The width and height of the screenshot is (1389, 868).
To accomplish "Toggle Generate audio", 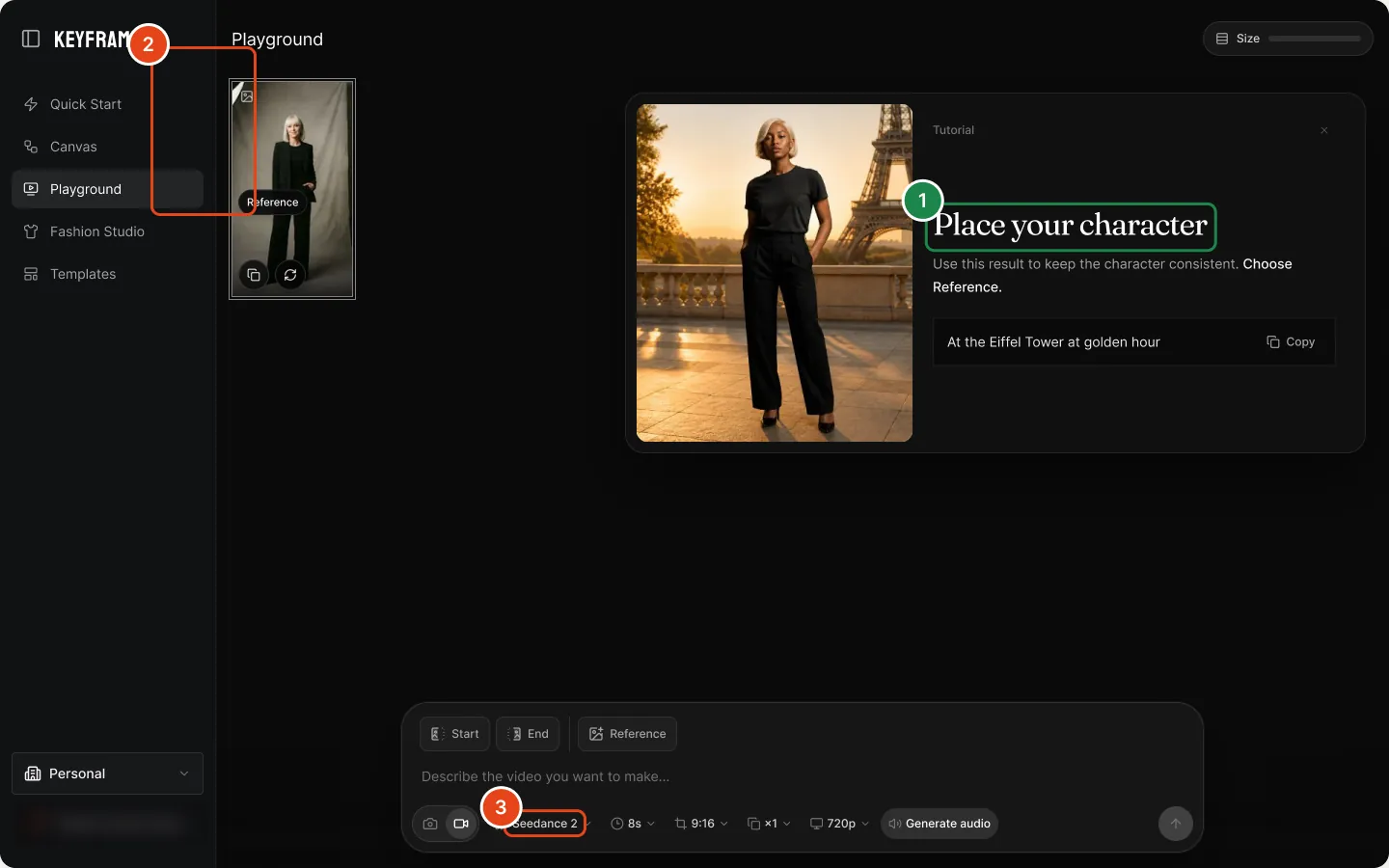I will click(940, 824).
